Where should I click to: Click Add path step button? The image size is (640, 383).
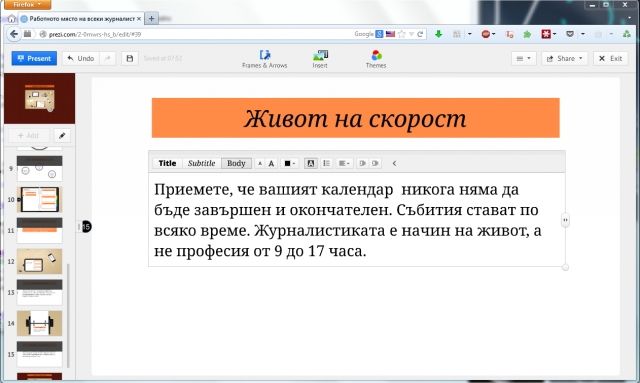click(29, 135)
